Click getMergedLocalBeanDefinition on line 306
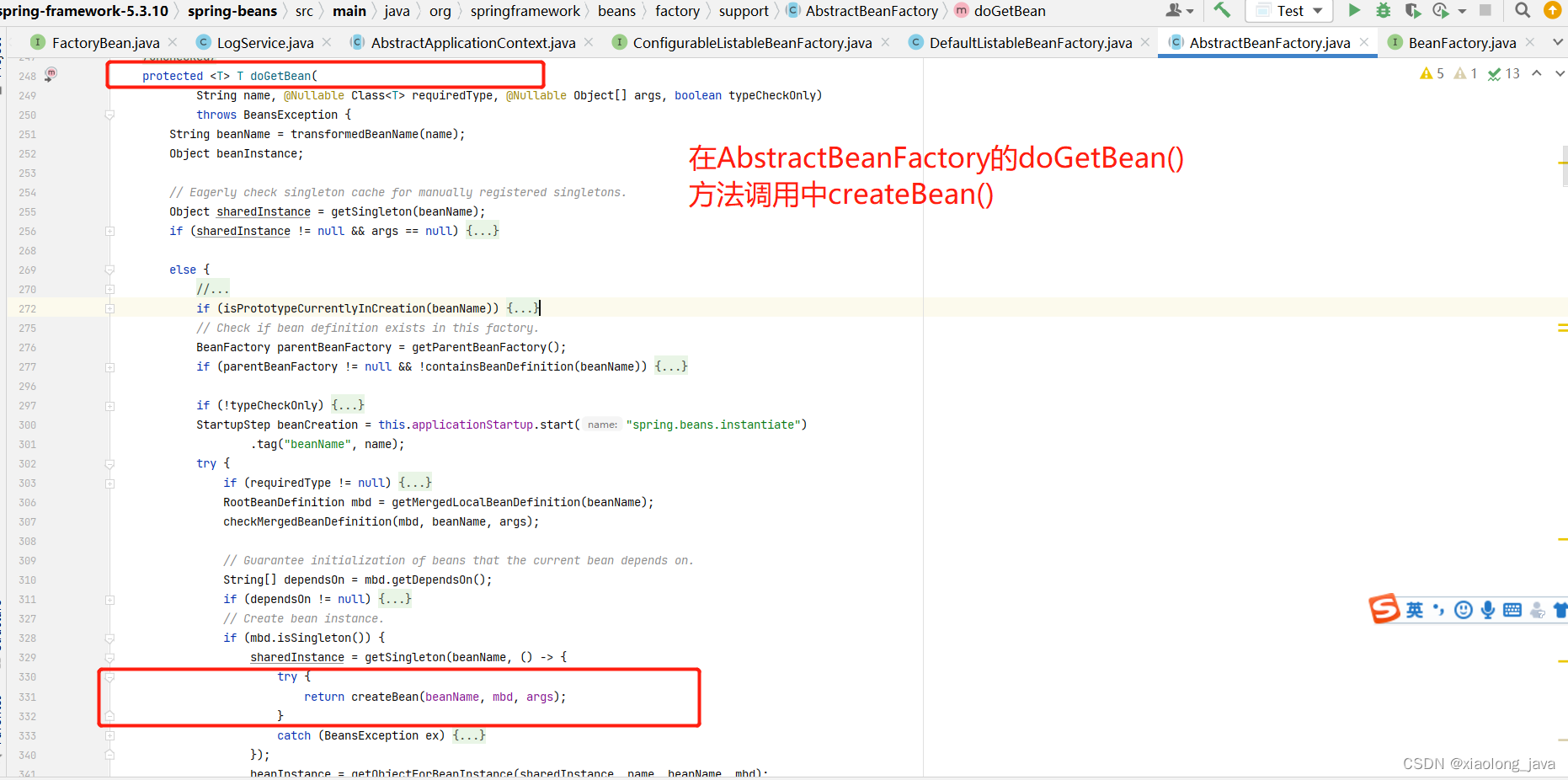1568x780 pixels. click(x=486, y=502)
